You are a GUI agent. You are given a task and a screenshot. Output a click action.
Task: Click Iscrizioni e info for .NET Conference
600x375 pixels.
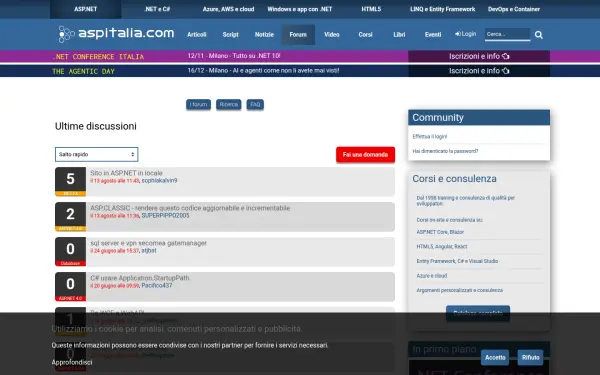479,56
